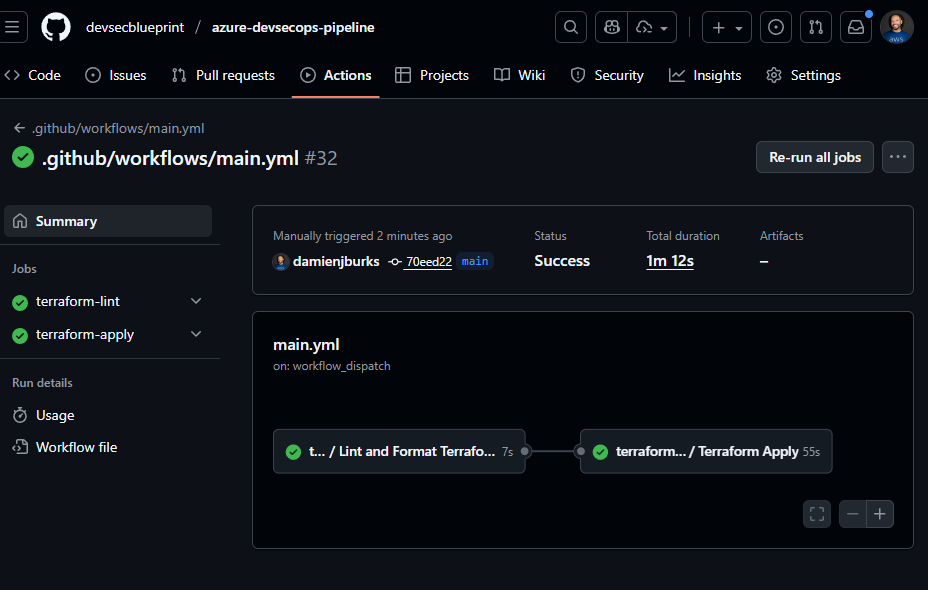
Task: Open the pull requests icon in header
Action: click(x=816, y=27)
